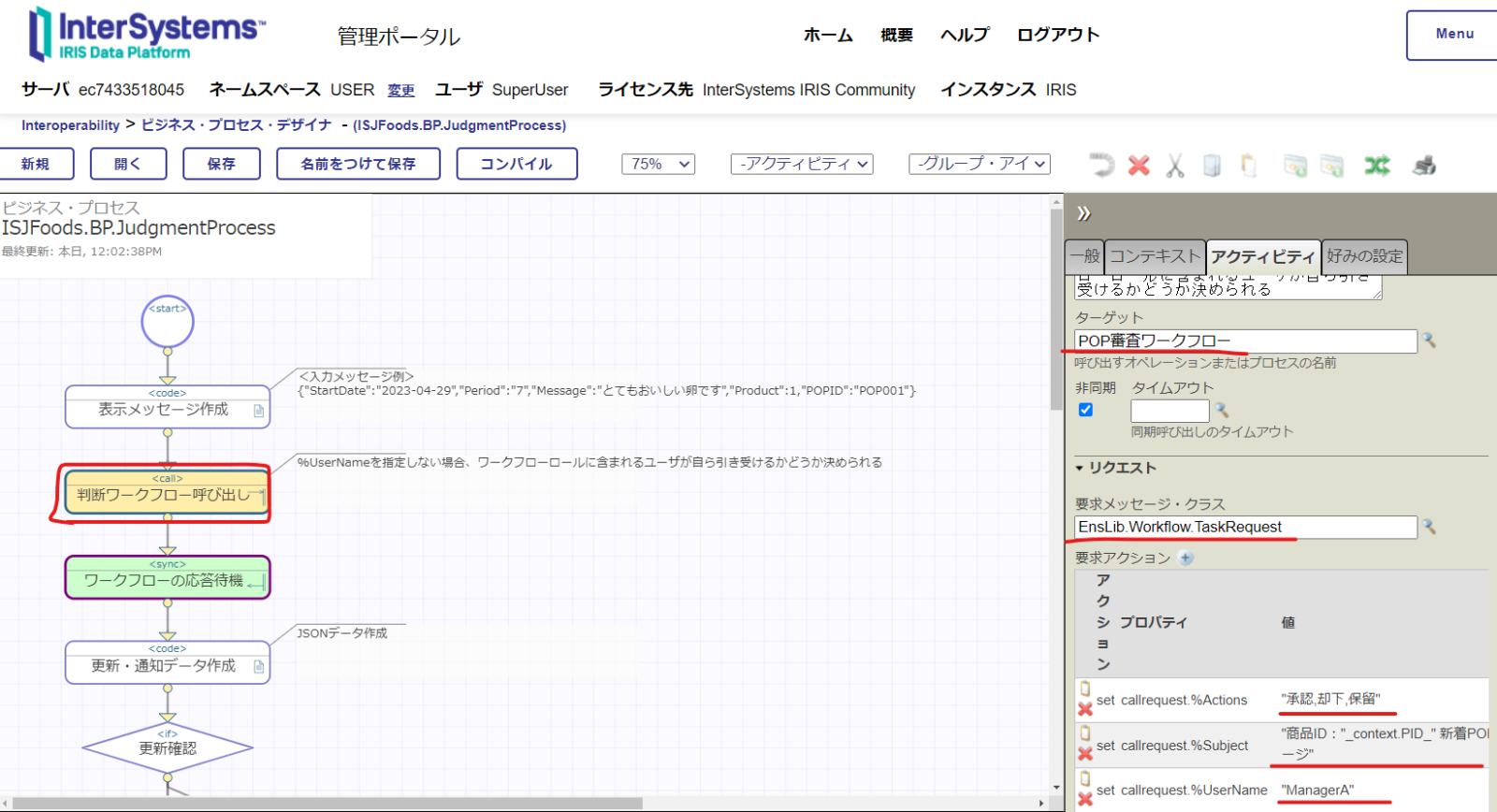The height and width of the screenshot is (812, 1497).
Task: Uncheck the 非同期 checkbox
Action: (1086, 410)
